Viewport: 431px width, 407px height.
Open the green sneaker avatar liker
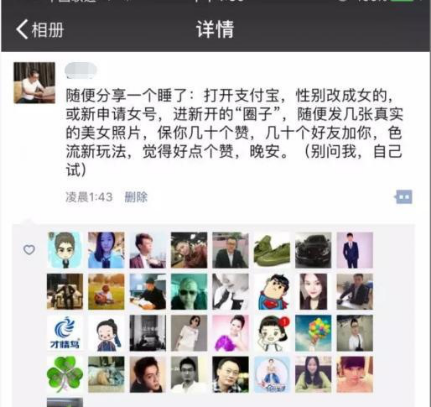272,250
